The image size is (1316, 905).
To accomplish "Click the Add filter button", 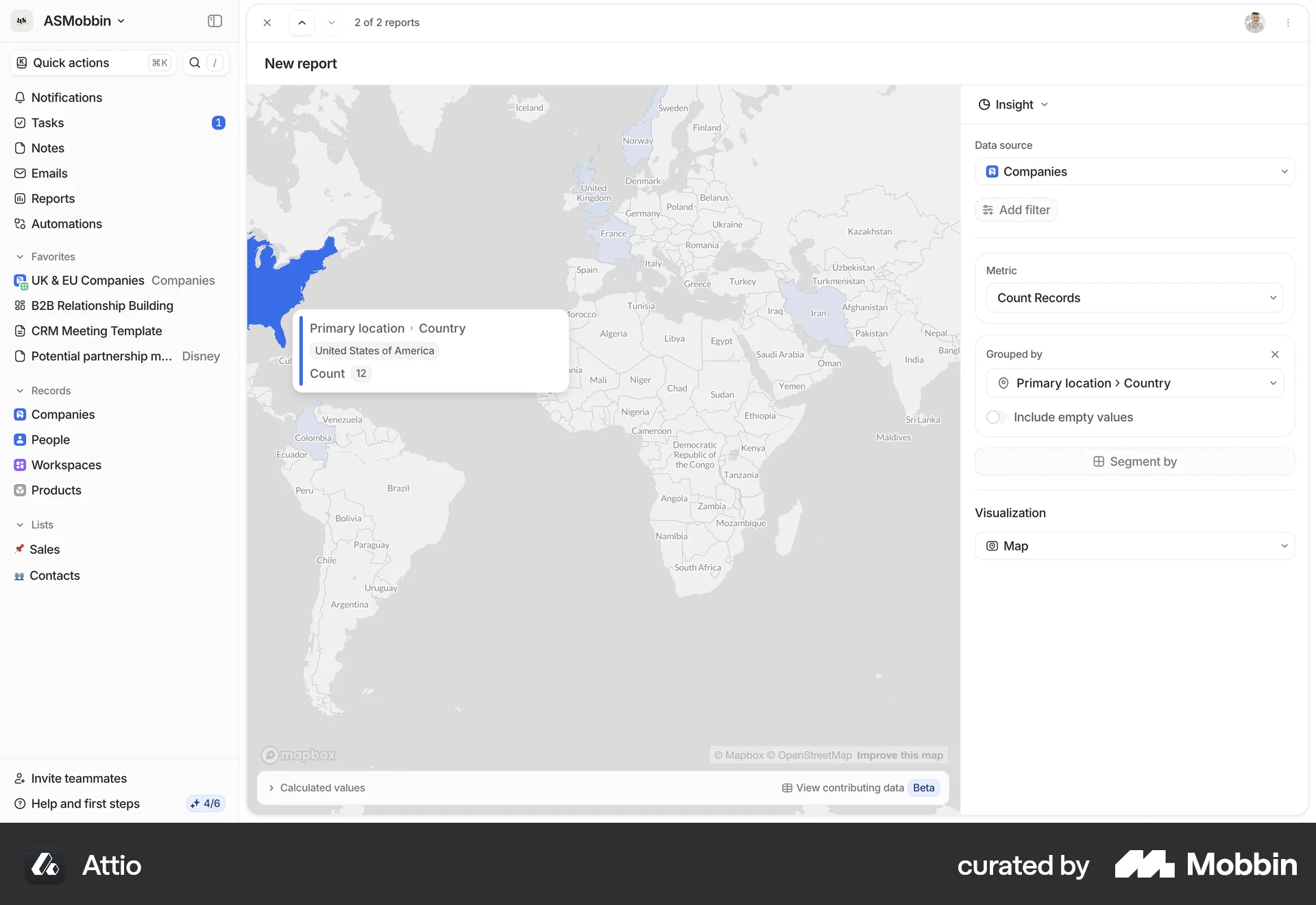I will point(1016,210).
